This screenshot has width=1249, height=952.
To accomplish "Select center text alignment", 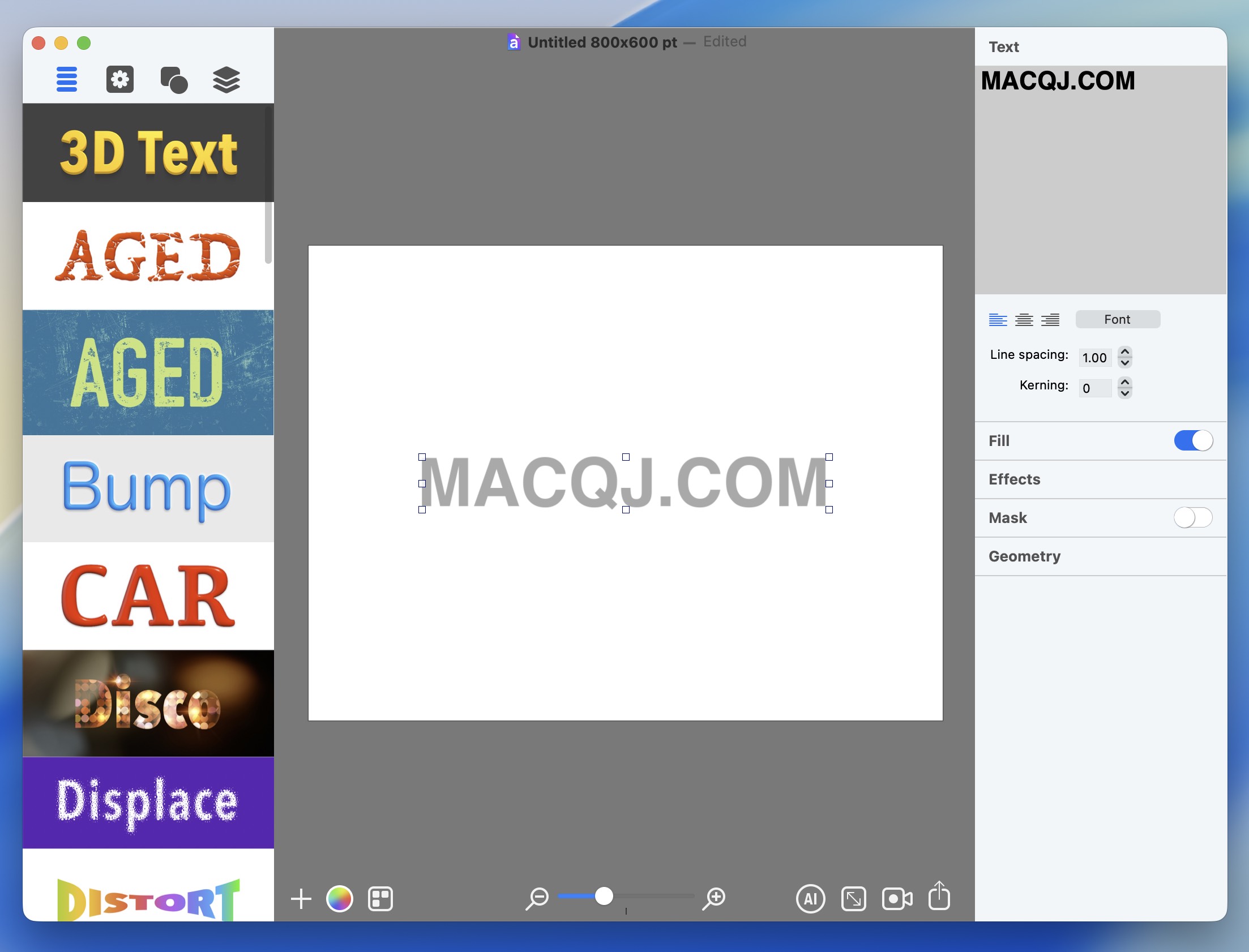I will 1024,320.
